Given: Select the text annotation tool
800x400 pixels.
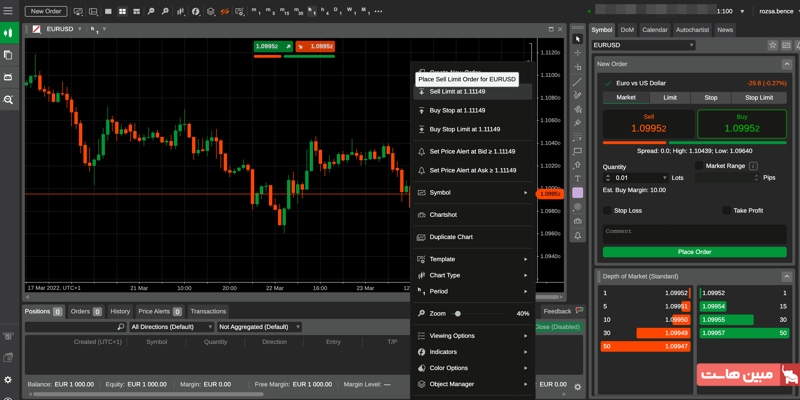Looking at the screenshot, I should tap(577, 178).
